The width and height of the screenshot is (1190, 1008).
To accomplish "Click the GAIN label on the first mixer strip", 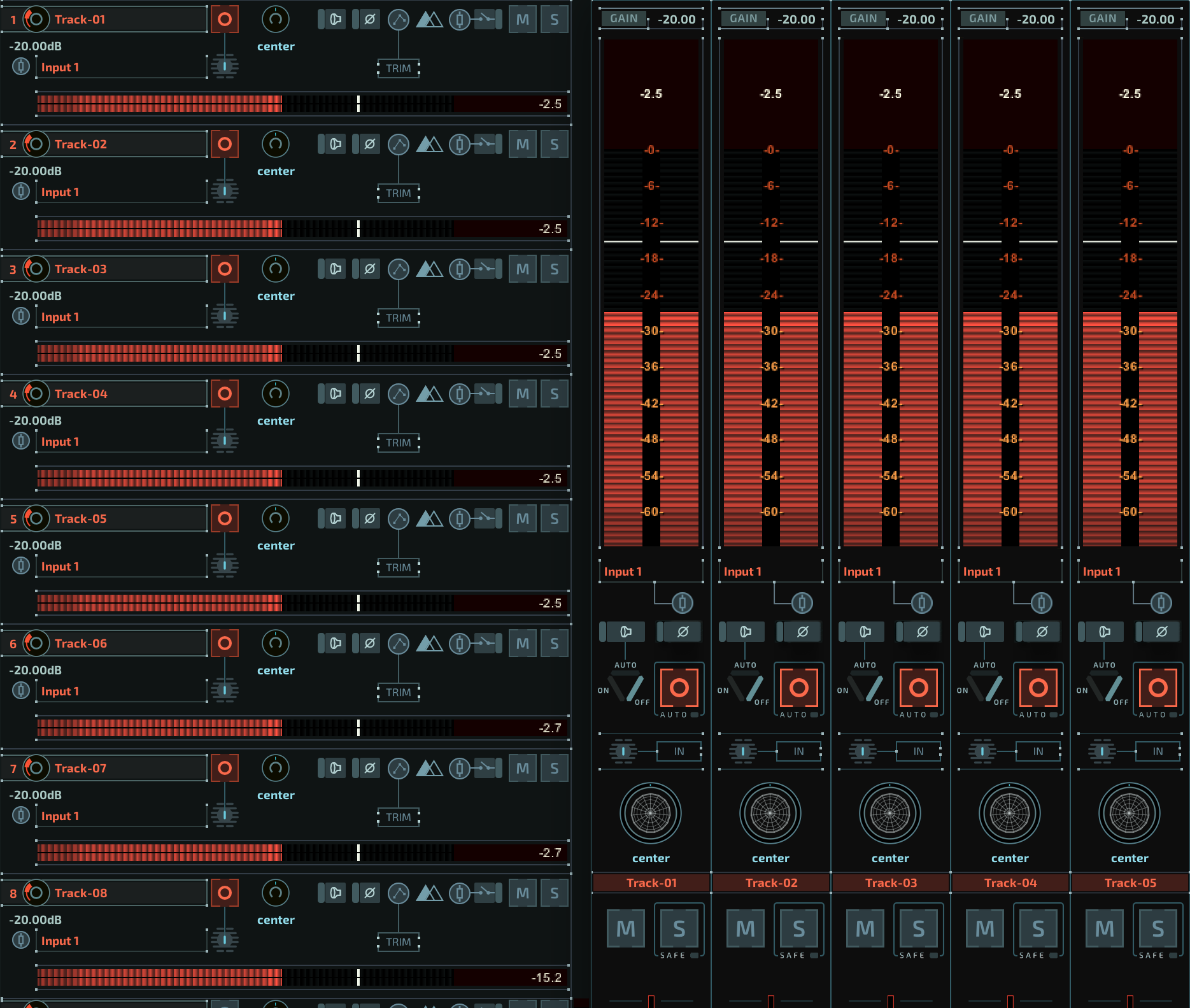I will coord(624,18).
